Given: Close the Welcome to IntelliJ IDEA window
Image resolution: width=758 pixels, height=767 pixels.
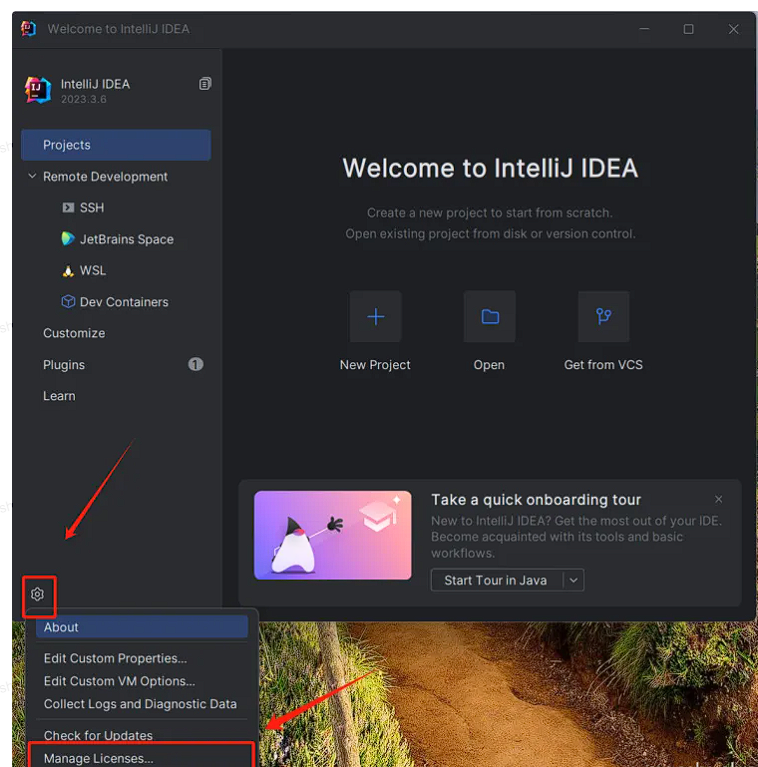Looking at the screenshot, I should click(x=734, y=29).
